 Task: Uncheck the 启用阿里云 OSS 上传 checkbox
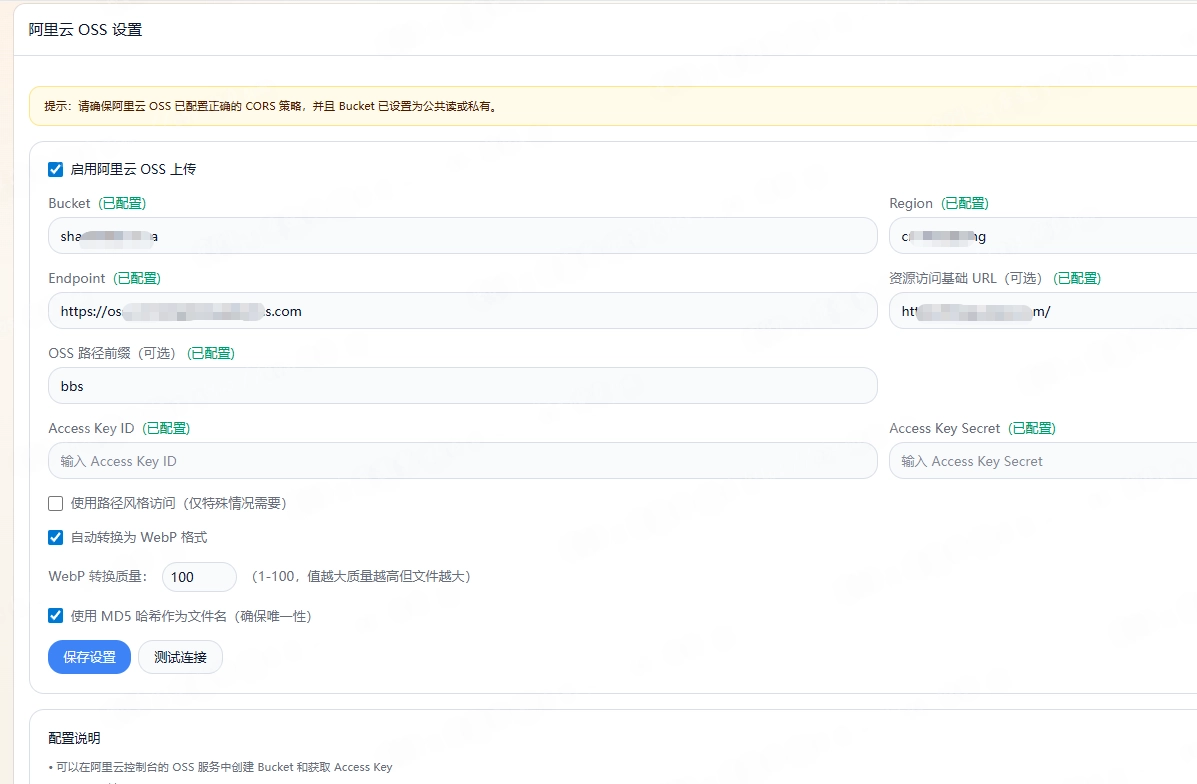point(56,169)
